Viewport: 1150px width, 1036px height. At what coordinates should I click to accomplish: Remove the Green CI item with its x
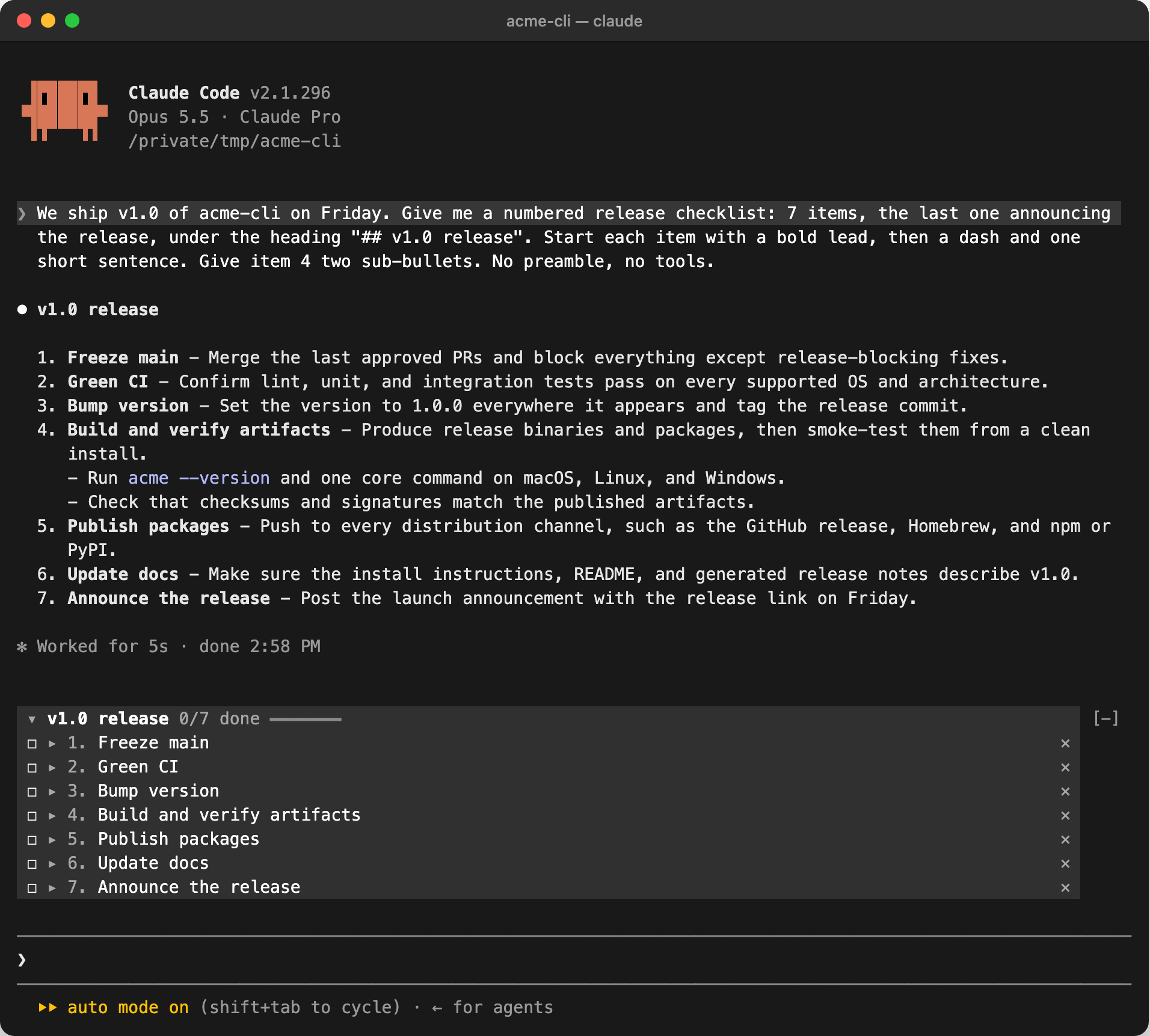click(1065, 768)
